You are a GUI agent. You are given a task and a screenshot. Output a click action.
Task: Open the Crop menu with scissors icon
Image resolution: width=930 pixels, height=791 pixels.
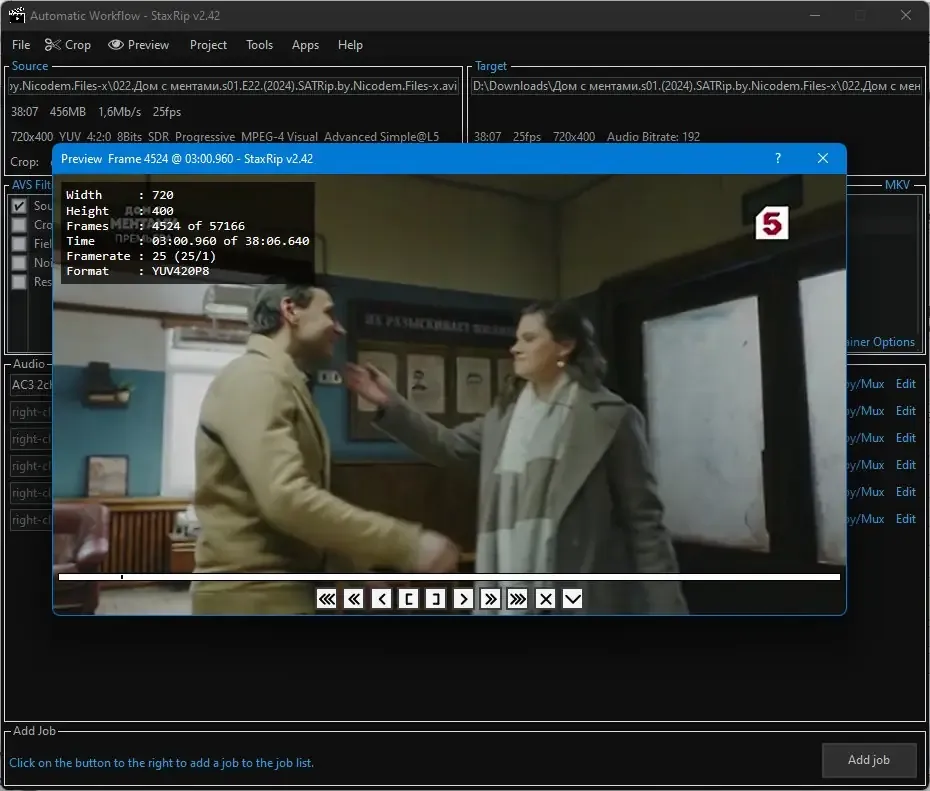tap(68, 45)
